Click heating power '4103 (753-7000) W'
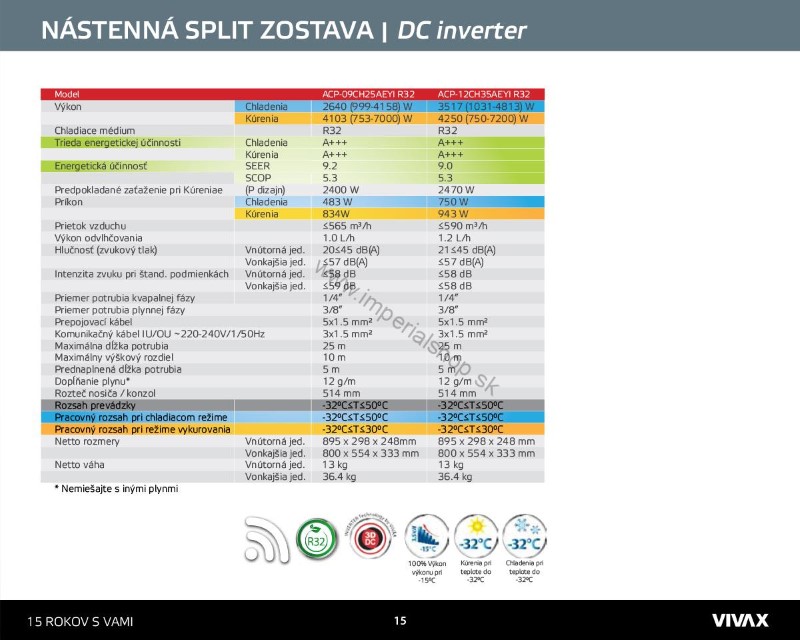This screenshot has width=800, height=640. click(367, 118)
